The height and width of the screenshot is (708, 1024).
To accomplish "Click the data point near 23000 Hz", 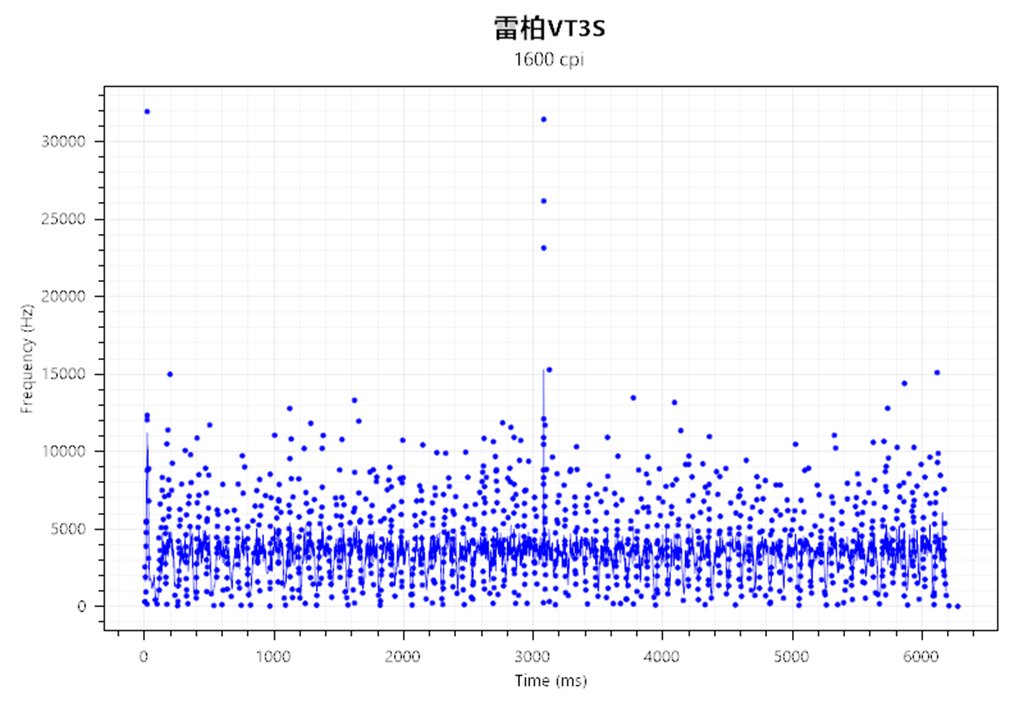I will [543, 248].
